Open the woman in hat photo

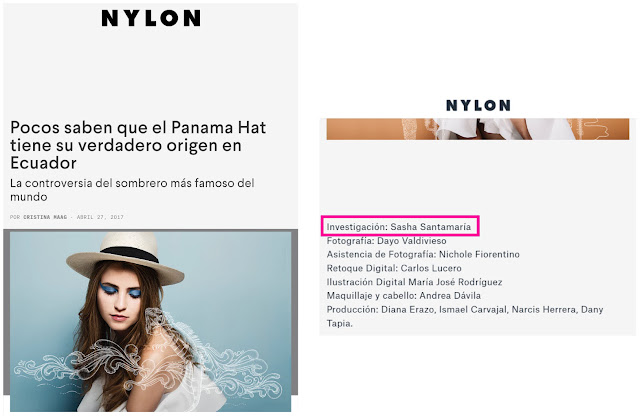click(151, 322)
